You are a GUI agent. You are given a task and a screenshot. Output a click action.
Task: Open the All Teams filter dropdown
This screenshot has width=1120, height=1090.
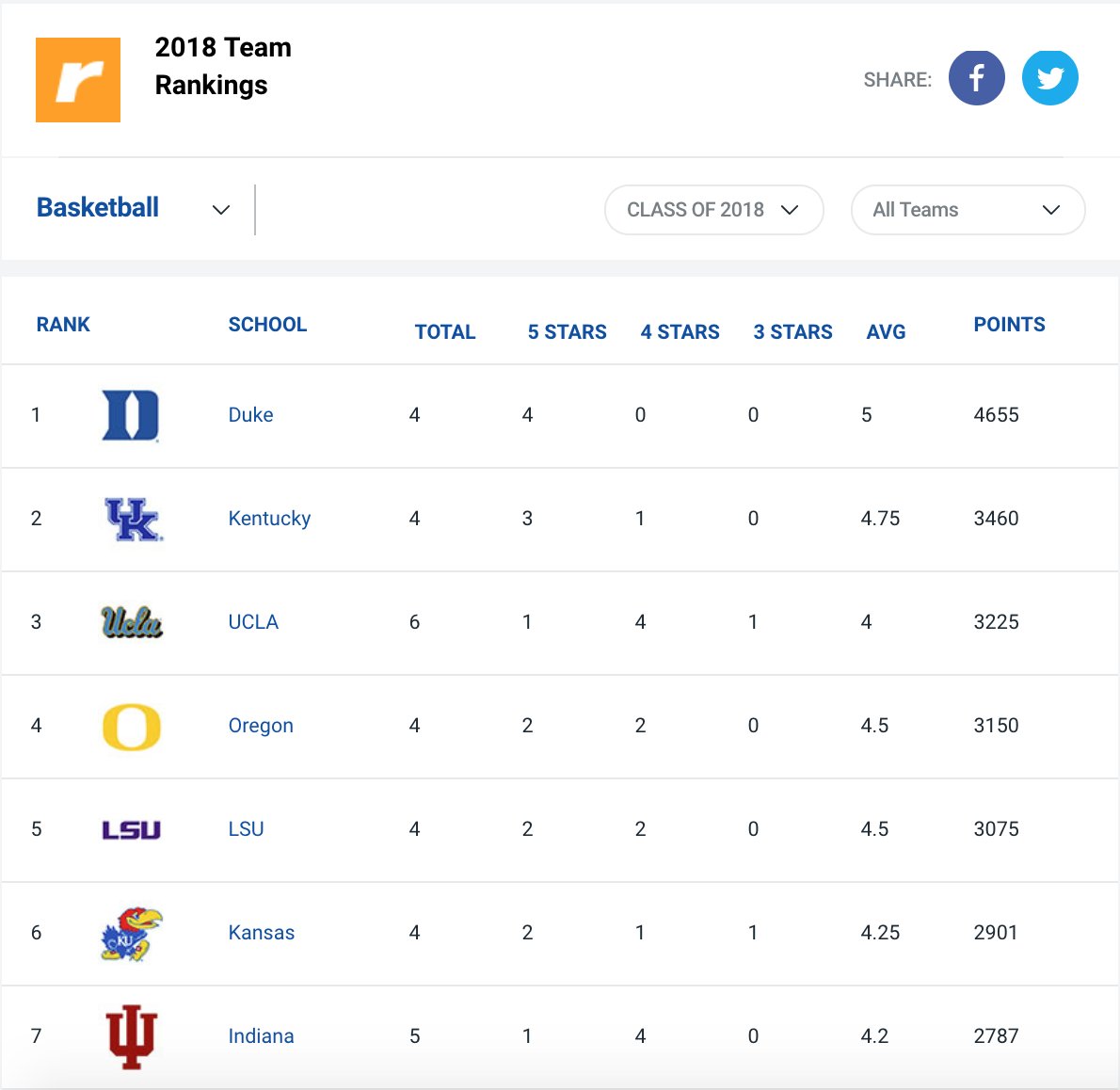pyautogui.click(x=967, y=210)
